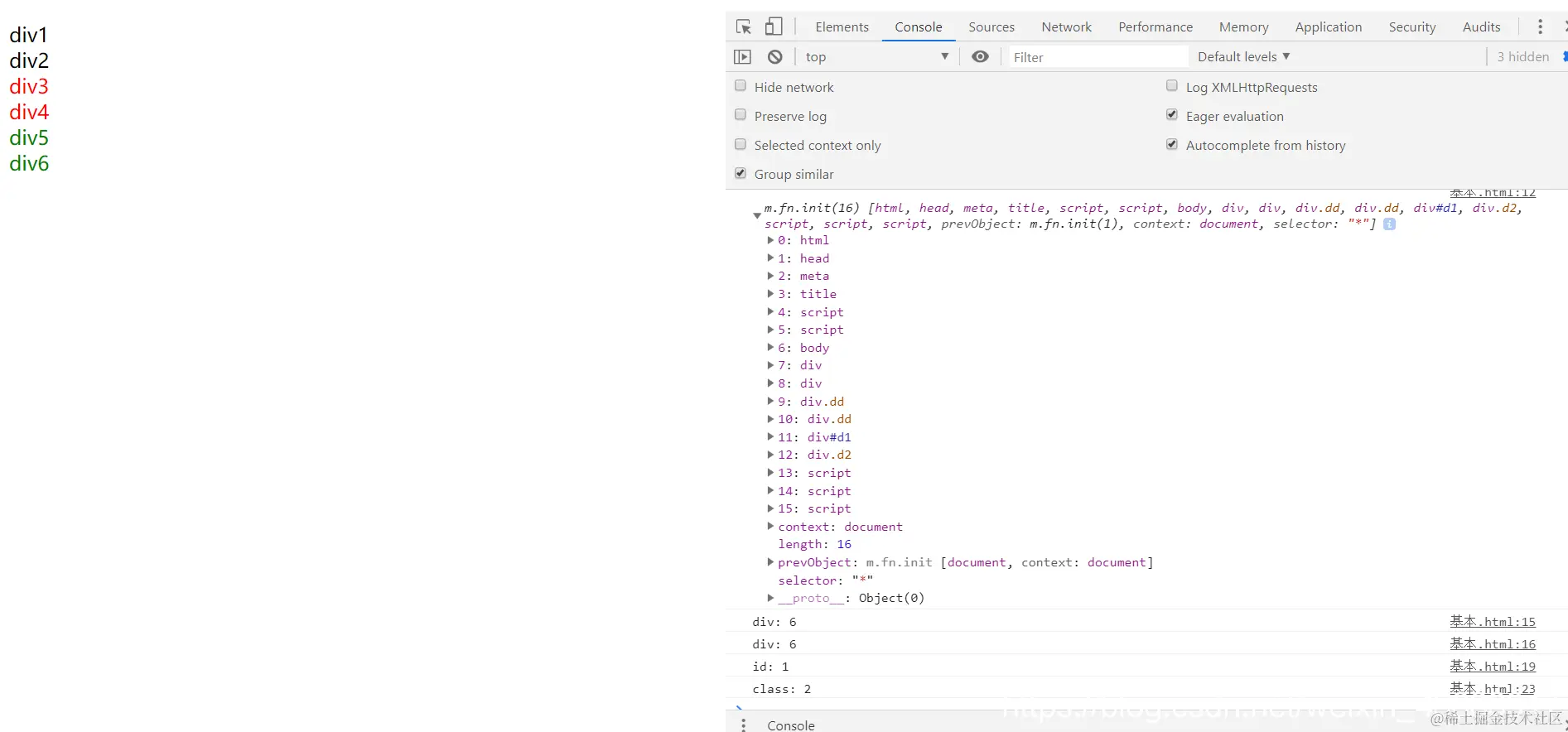Click the blue info badge after selector

click(1389, 224)
